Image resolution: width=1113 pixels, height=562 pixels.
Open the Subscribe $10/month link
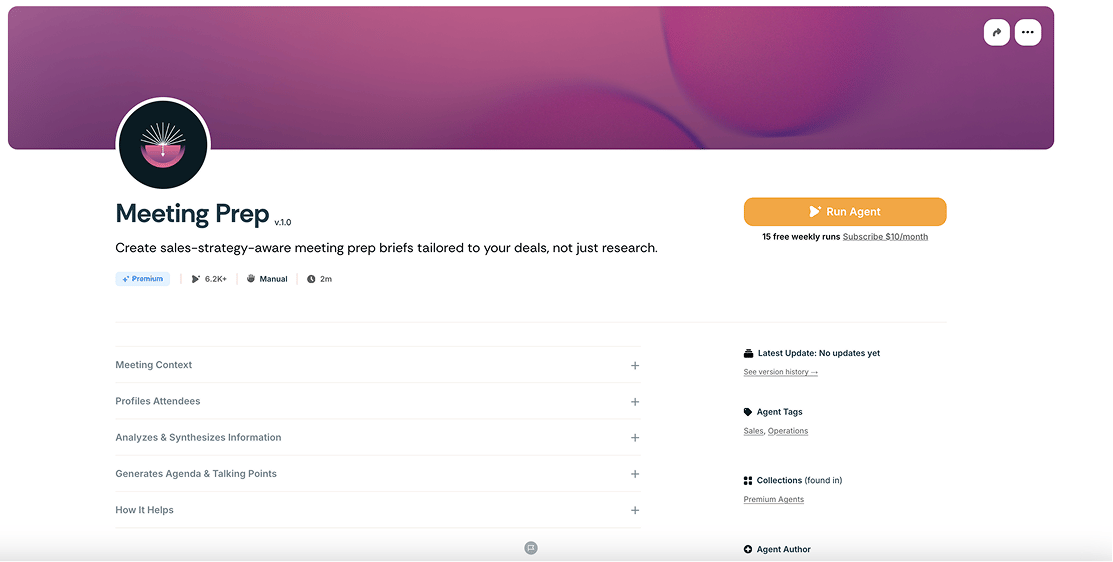tap(885, 237)
